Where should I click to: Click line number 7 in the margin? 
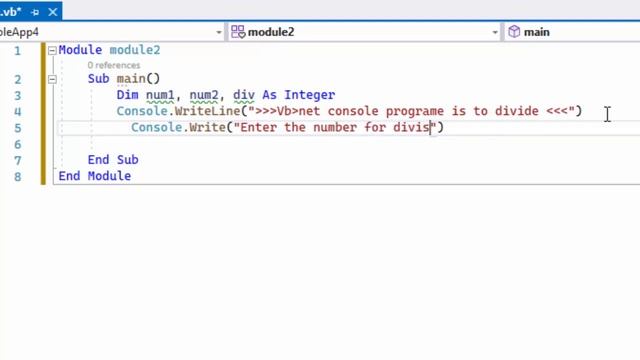coord(18,160)
